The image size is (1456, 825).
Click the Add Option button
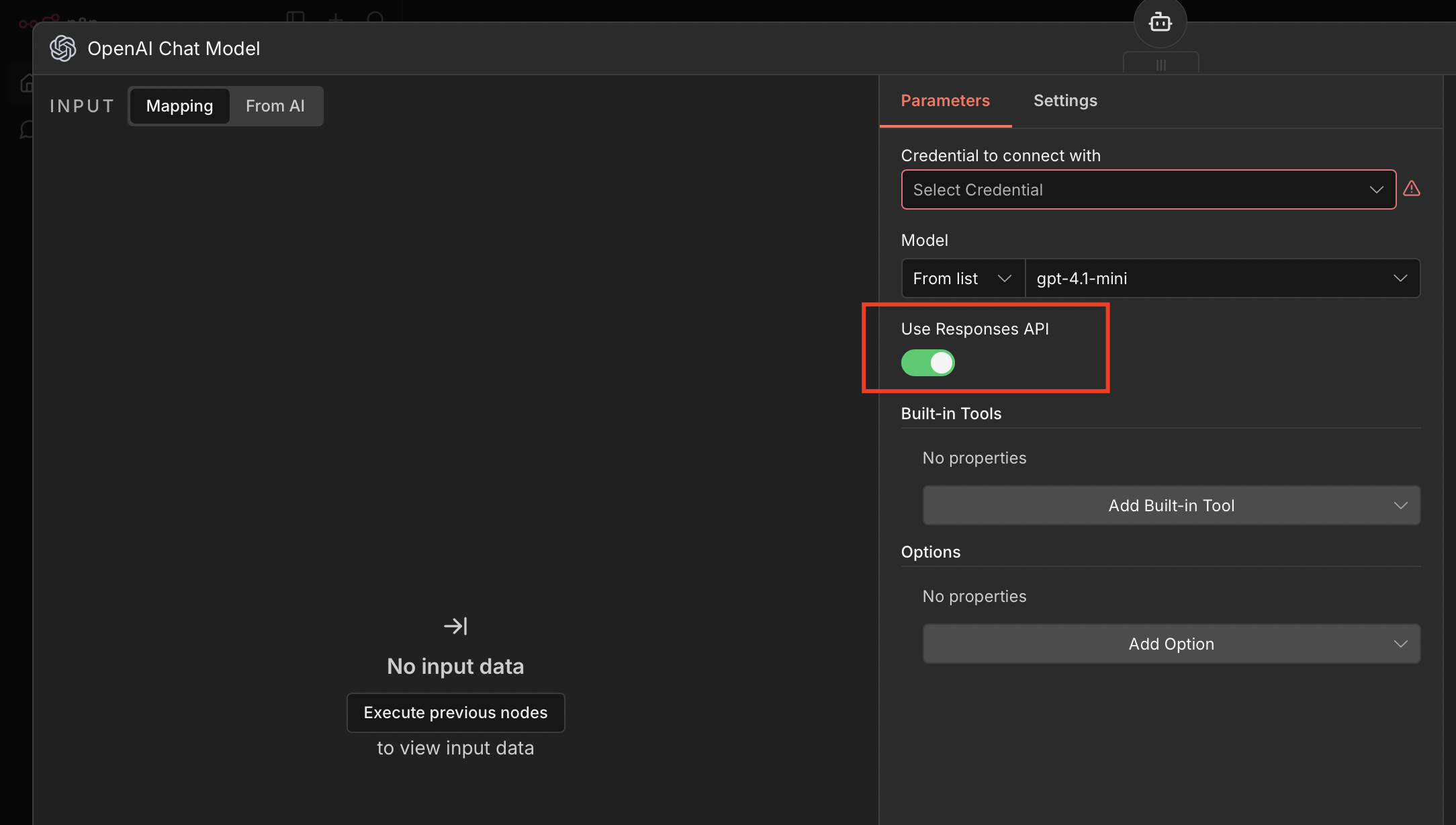1171,644
